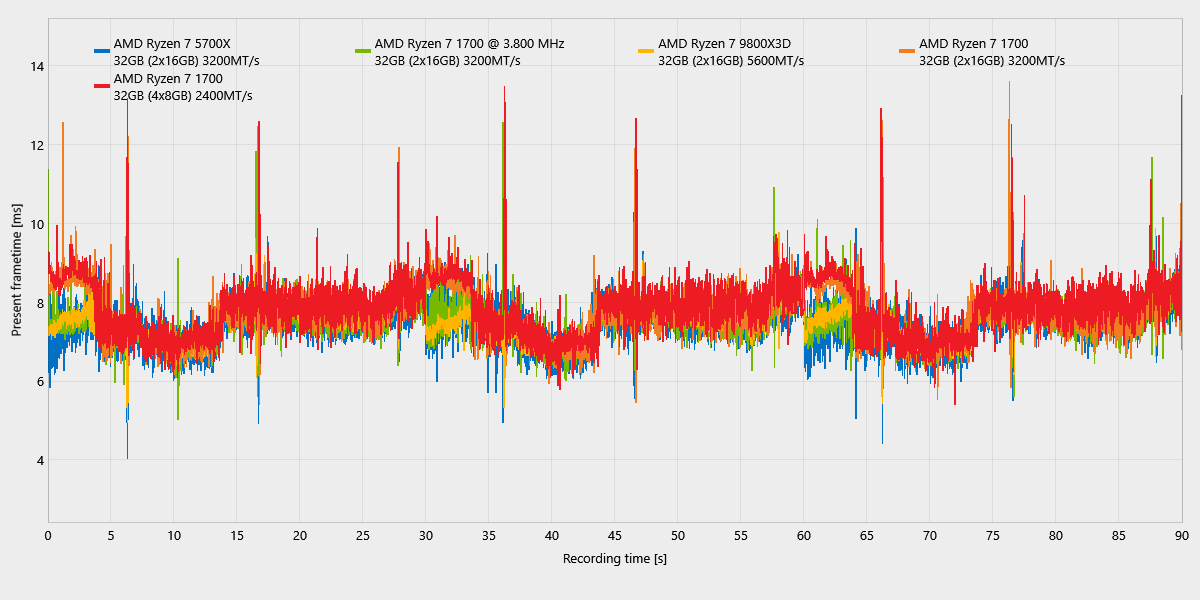This screenshot has width=1200, height=600.
Task: Click the y-axis tick label 4
Action: pyautogui.click(x=38, y=461)
